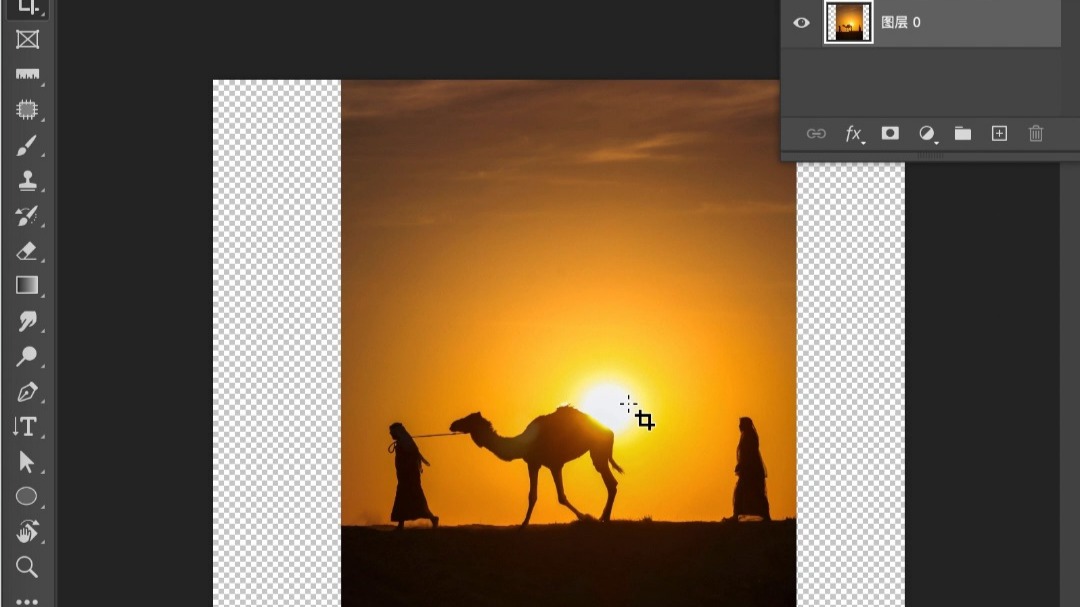
Task: Select the Pen tool
Action: tap(27, 391)
